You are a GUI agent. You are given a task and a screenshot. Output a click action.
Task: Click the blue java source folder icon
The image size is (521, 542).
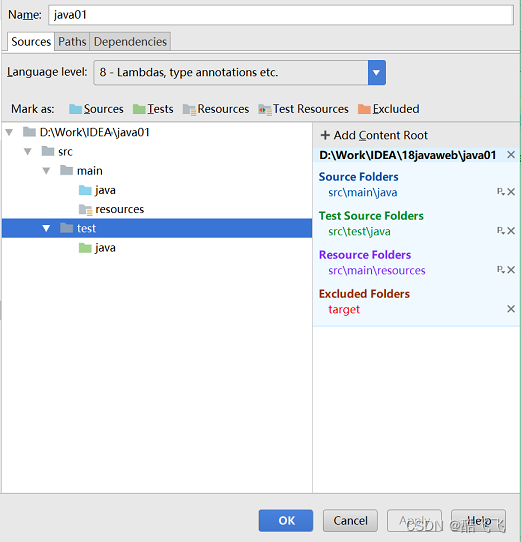pyautogui.click(x=85, y=190)
